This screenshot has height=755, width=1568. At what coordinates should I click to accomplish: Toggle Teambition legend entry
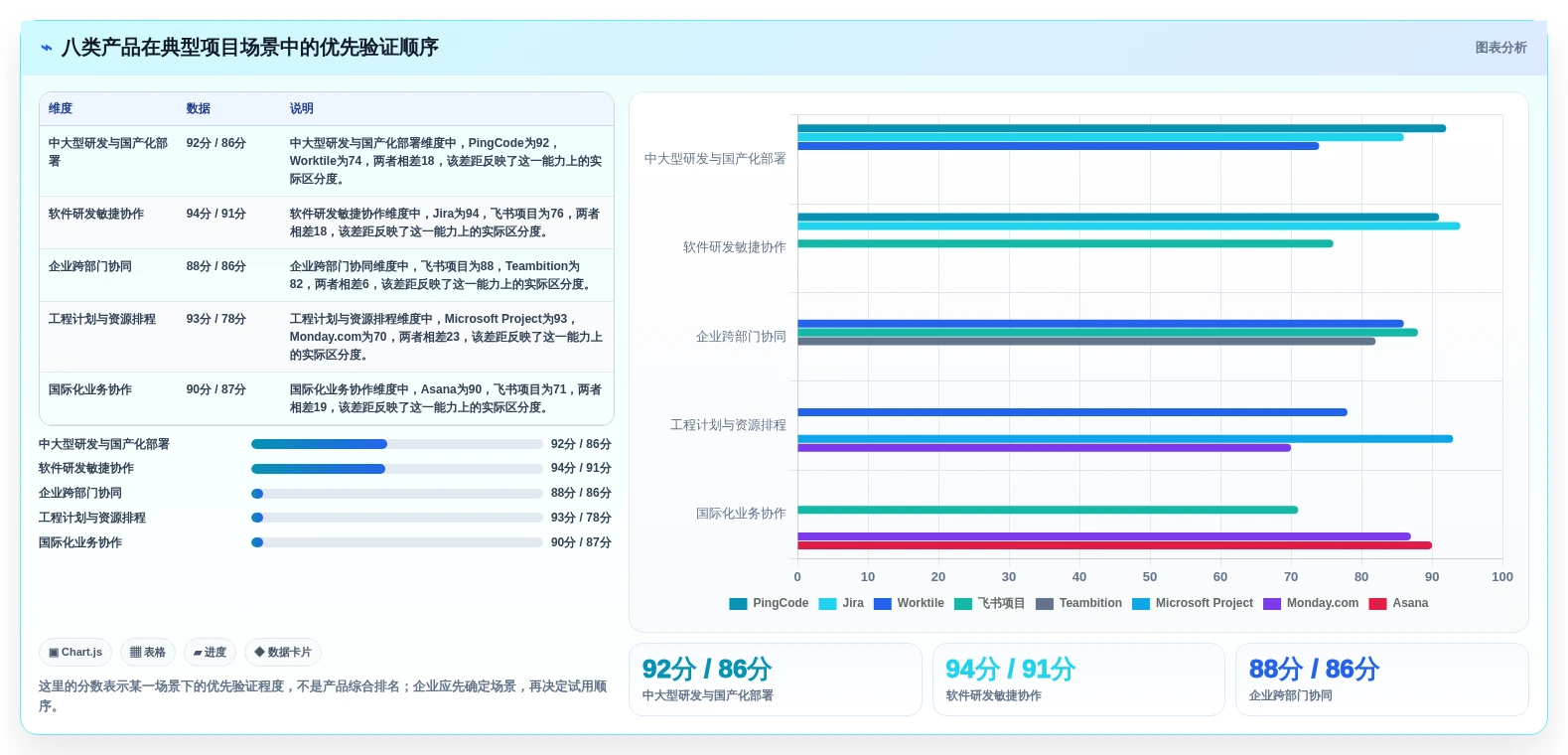(1078, 603)
